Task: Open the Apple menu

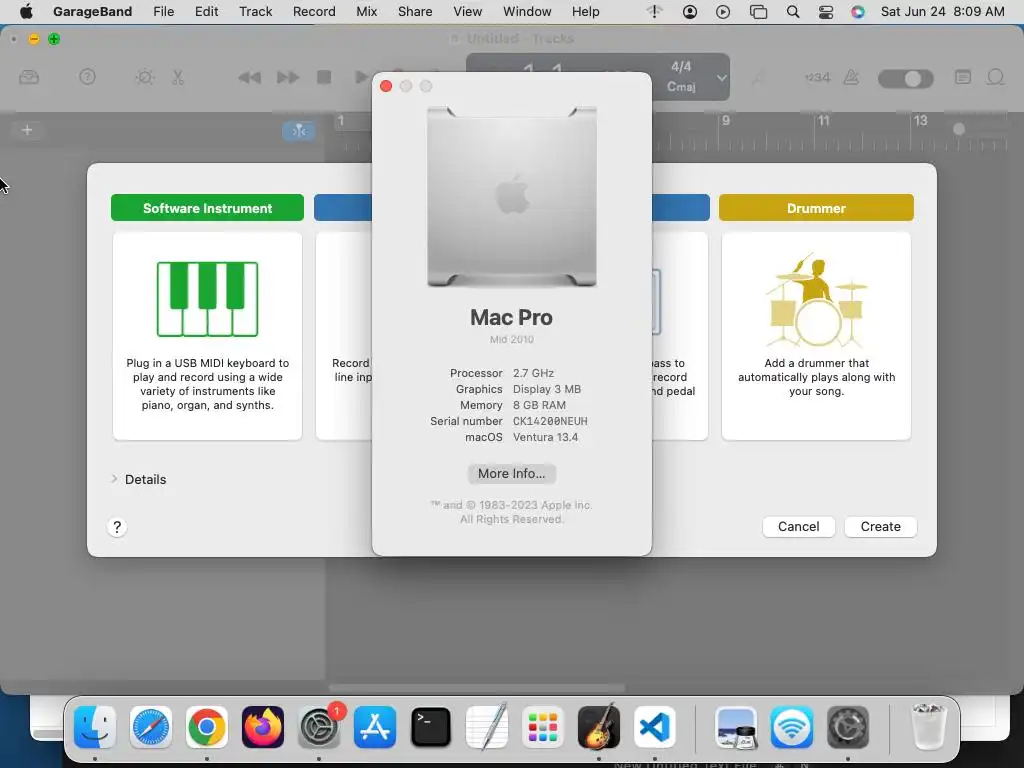Action: click(x=26, y=11)
